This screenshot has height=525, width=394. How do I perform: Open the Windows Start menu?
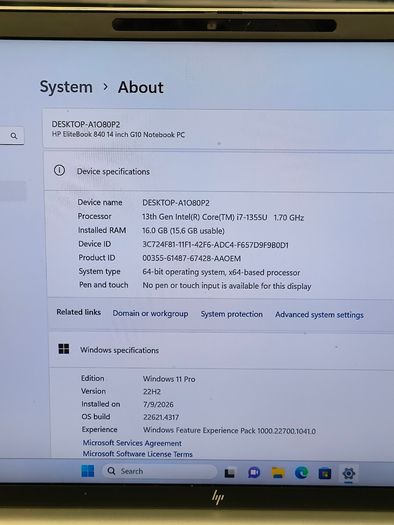pyautogui.click(x=88, y=471)
